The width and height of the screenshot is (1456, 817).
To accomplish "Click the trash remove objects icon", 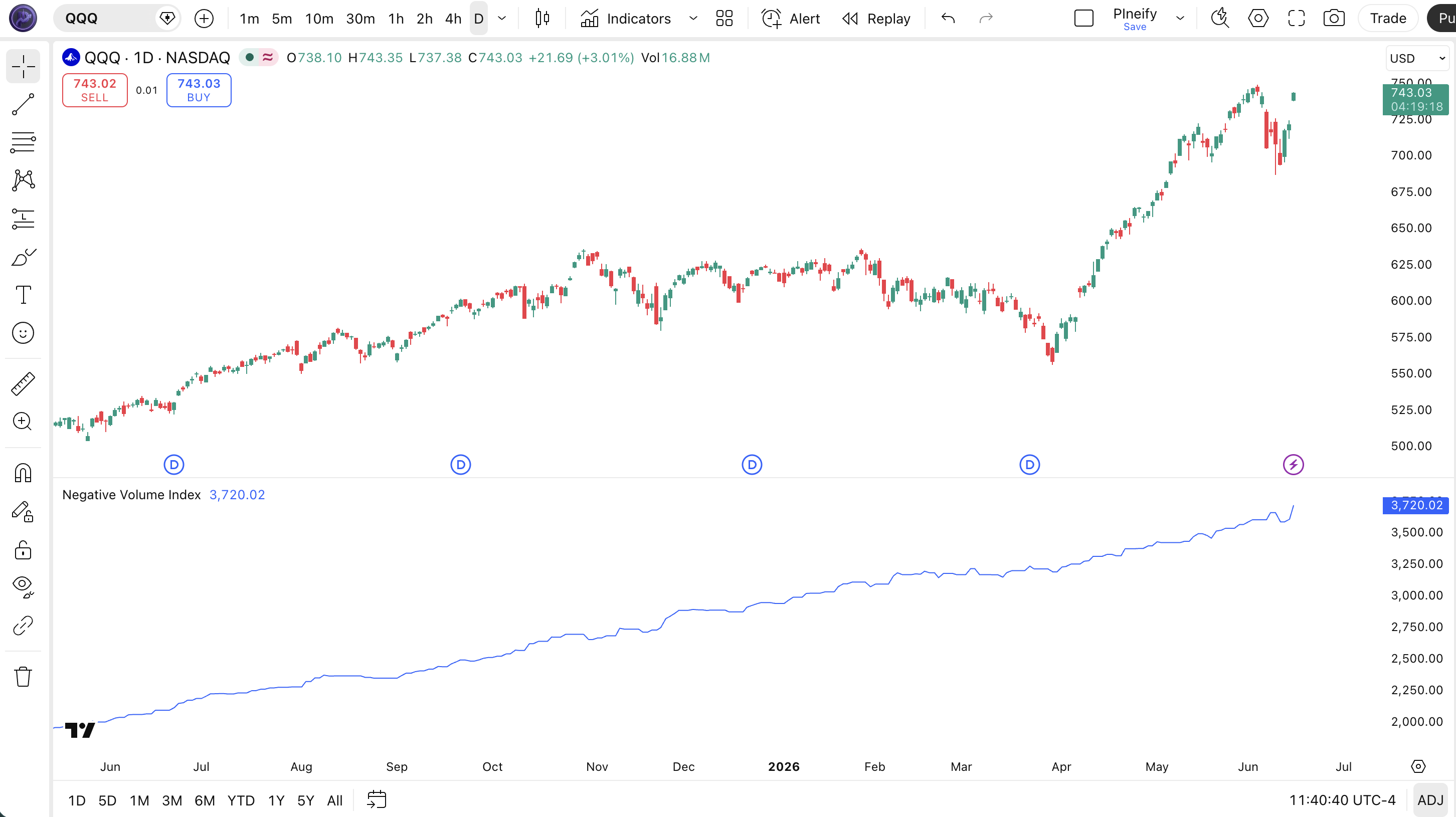I will click(23, 676).
